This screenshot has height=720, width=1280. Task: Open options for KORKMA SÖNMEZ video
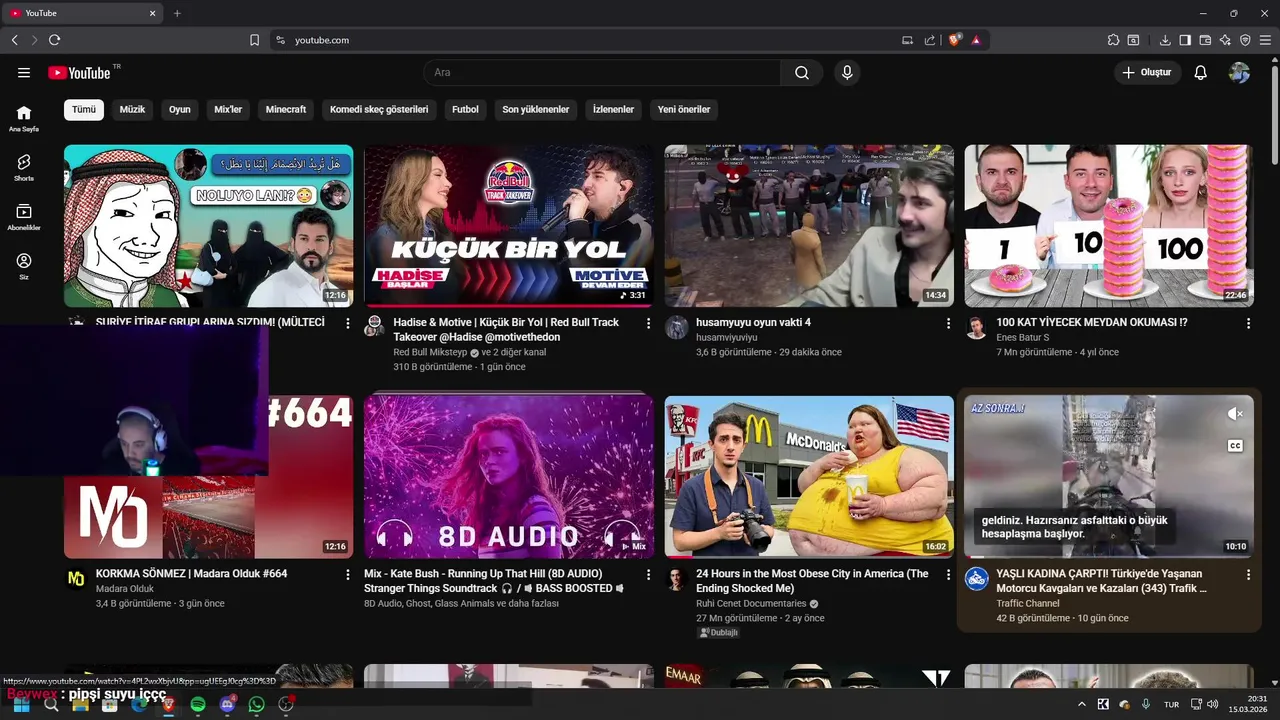coord(348,575)
